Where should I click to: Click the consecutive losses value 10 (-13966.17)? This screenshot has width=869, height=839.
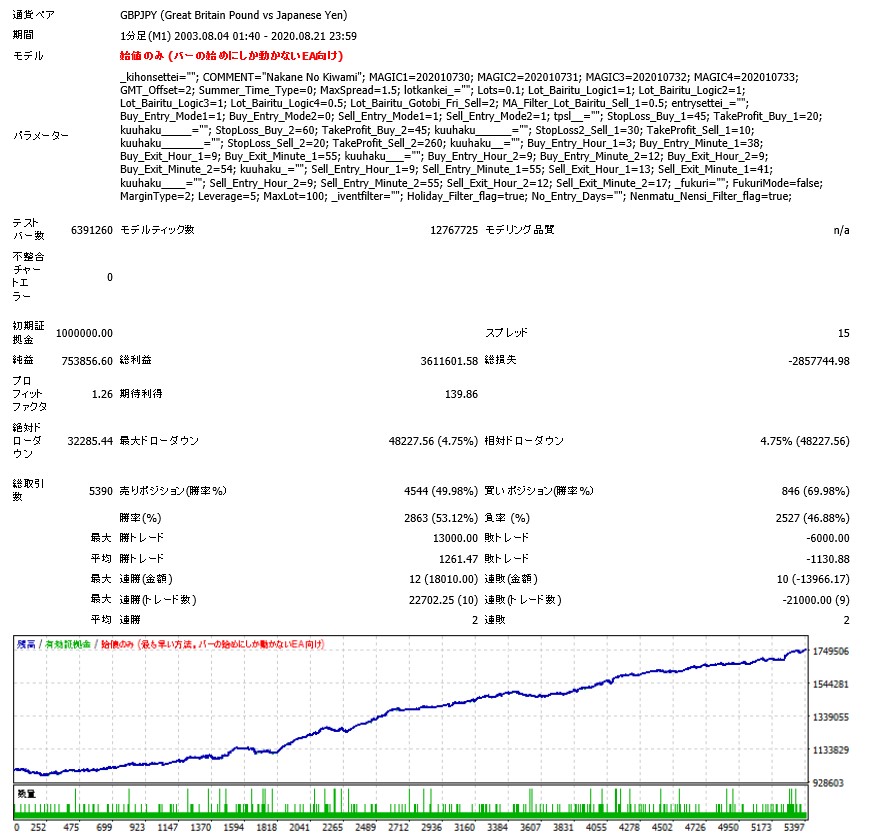tap(813, 579)
